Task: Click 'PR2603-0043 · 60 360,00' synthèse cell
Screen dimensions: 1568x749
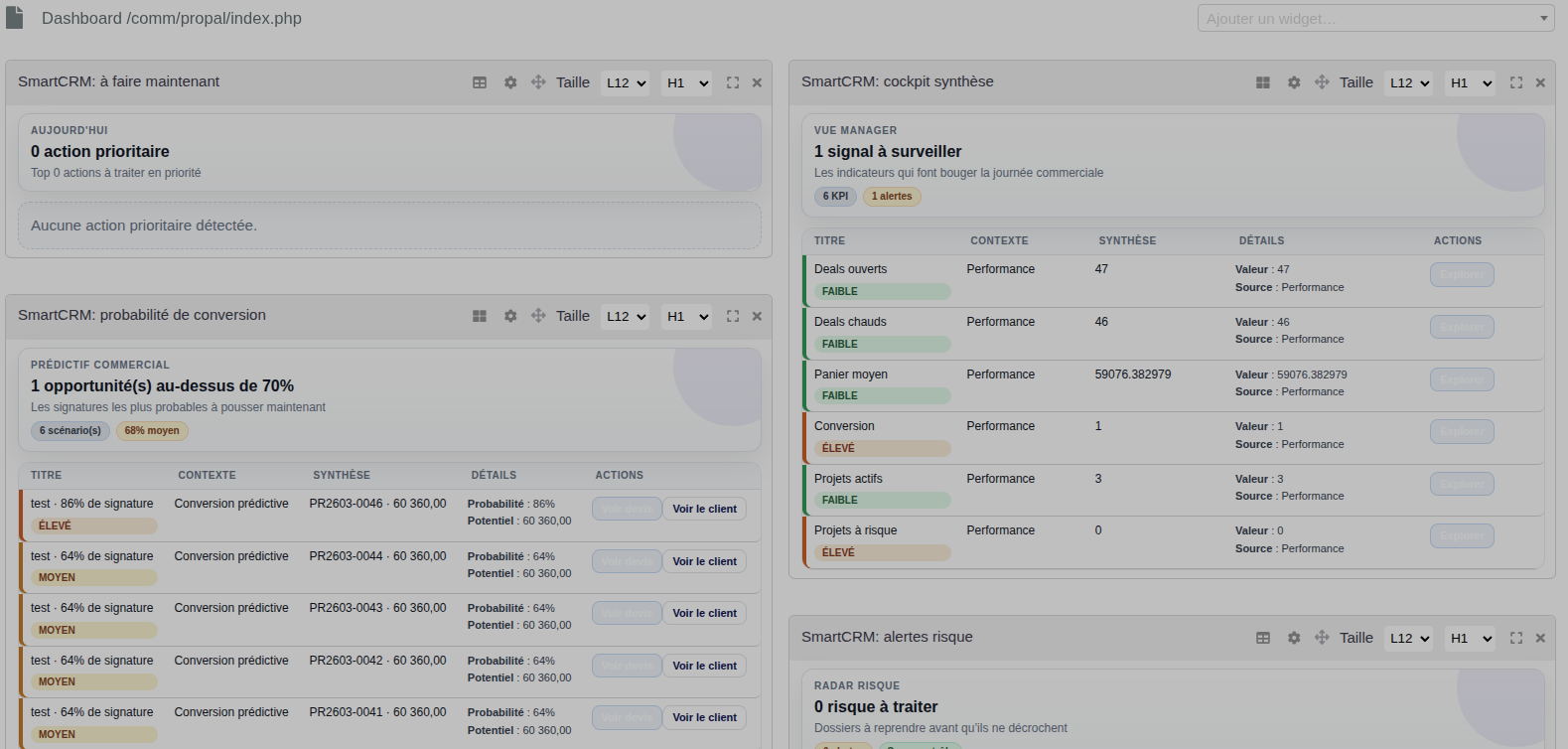Action: click(377, 608)
